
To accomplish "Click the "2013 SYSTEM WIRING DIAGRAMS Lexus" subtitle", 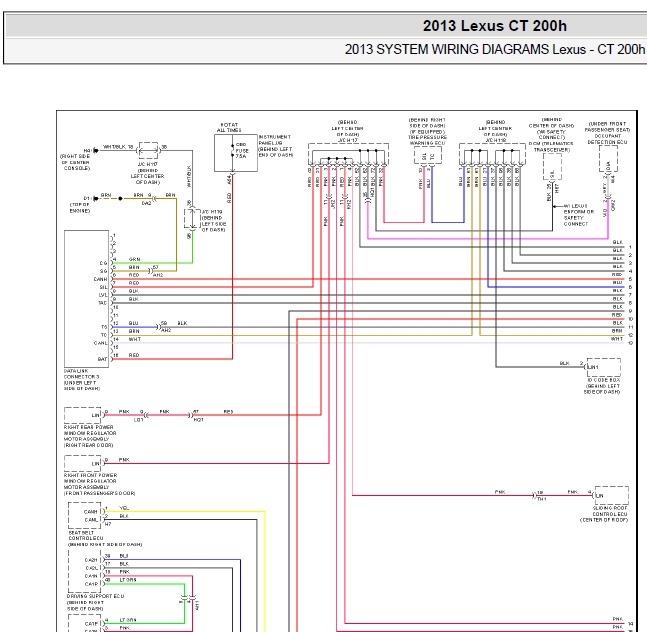I will (465, 50).
